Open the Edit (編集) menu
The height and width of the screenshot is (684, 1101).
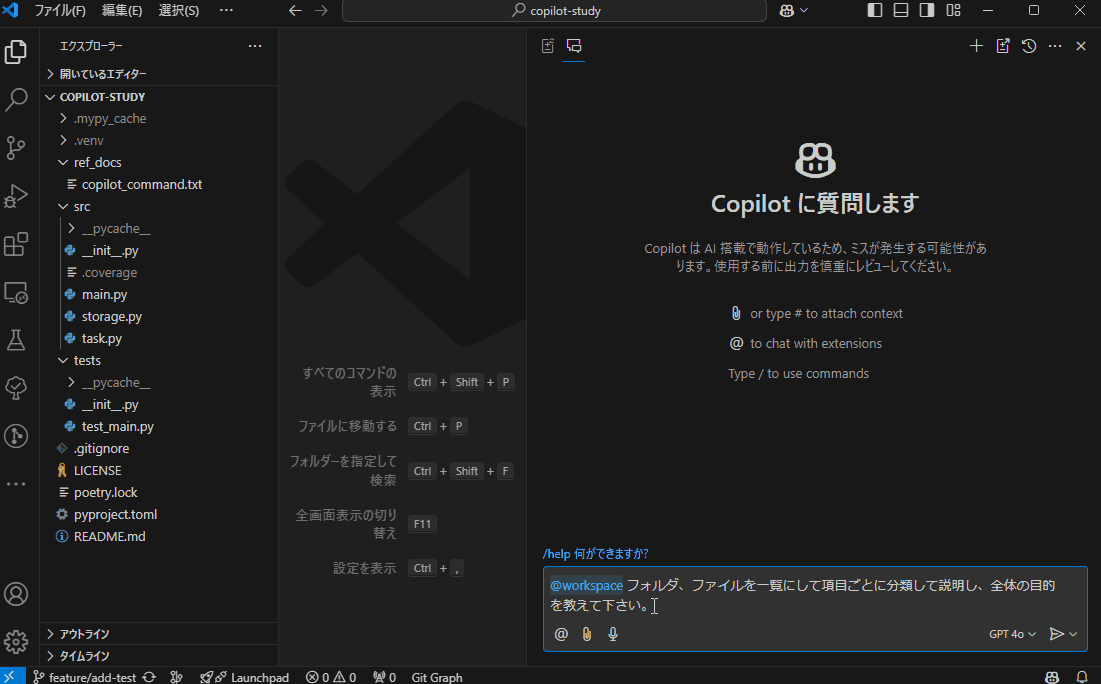pos(122,11)
